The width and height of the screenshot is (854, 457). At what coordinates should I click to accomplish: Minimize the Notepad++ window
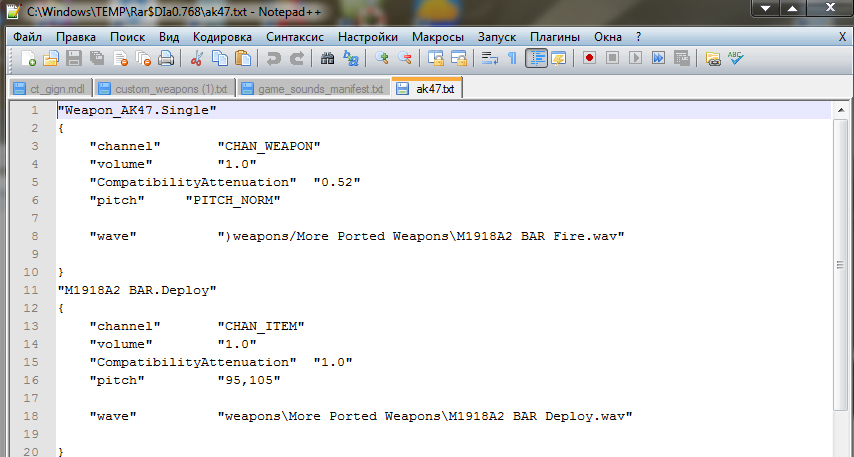tap(766, 8)
